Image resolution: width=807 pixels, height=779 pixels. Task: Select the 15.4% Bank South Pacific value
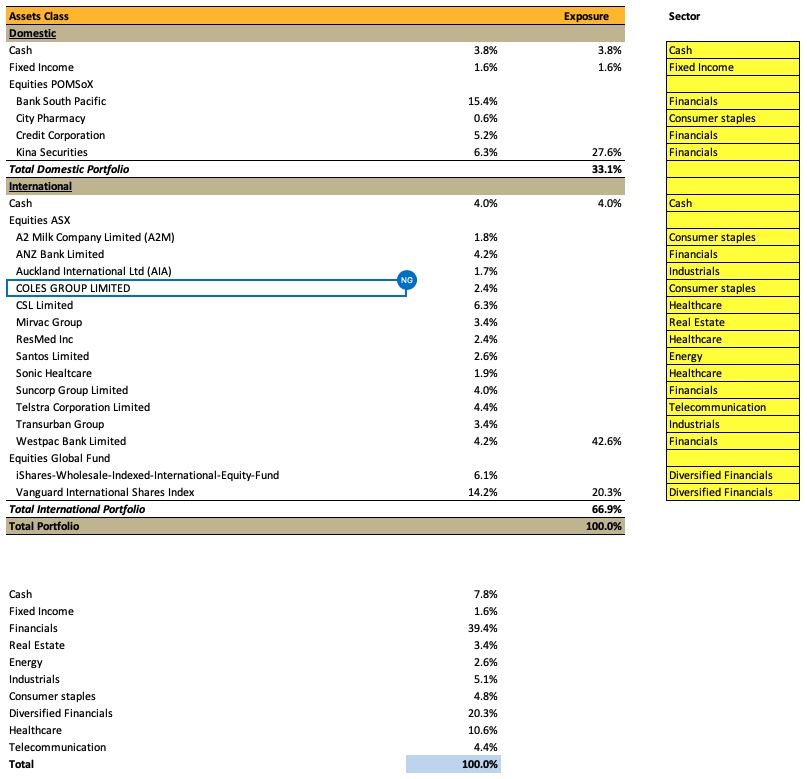click(482, 101)
